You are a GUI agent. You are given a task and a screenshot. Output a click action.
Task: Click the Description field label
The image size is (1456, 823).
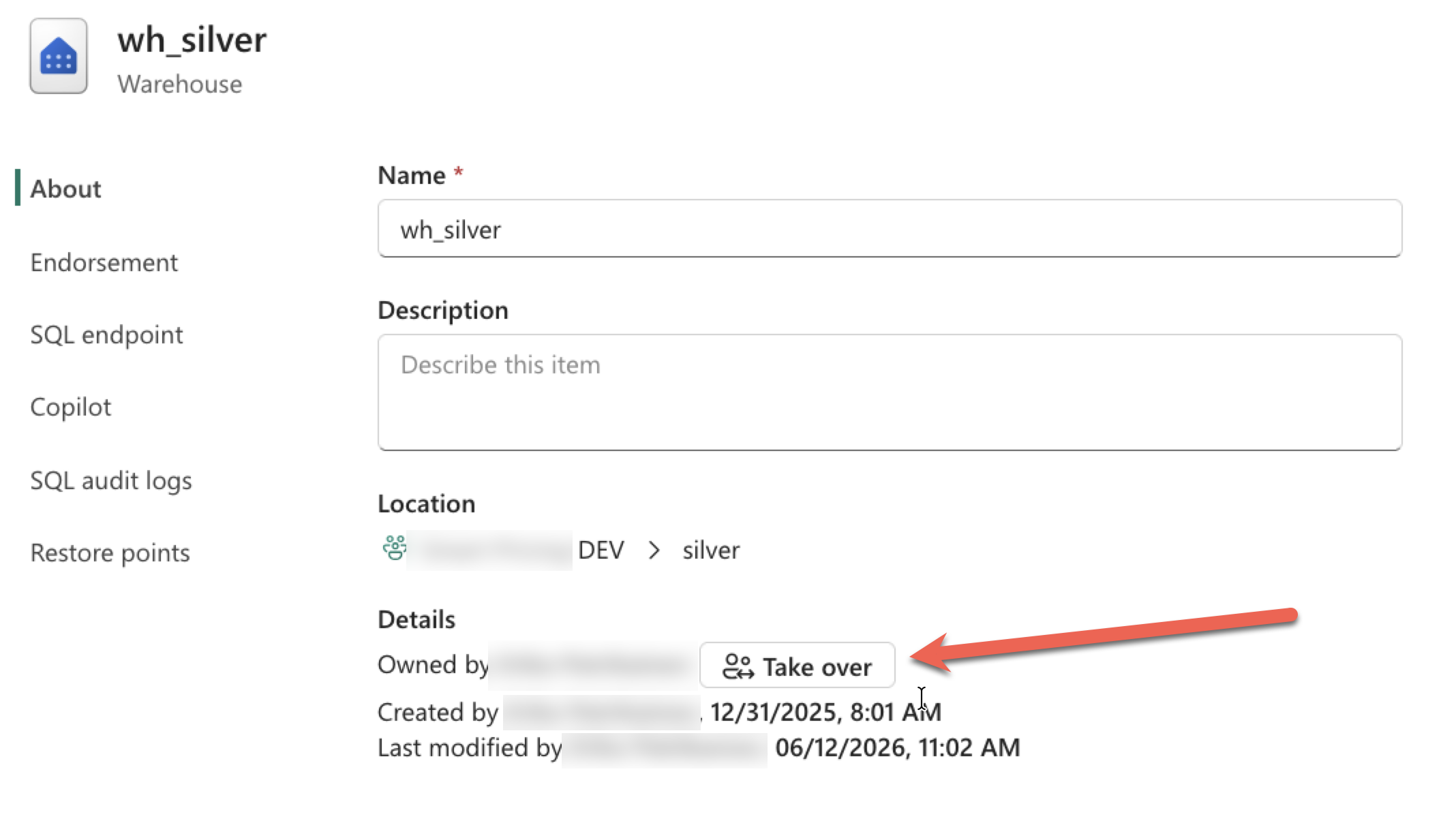(443, 310)
